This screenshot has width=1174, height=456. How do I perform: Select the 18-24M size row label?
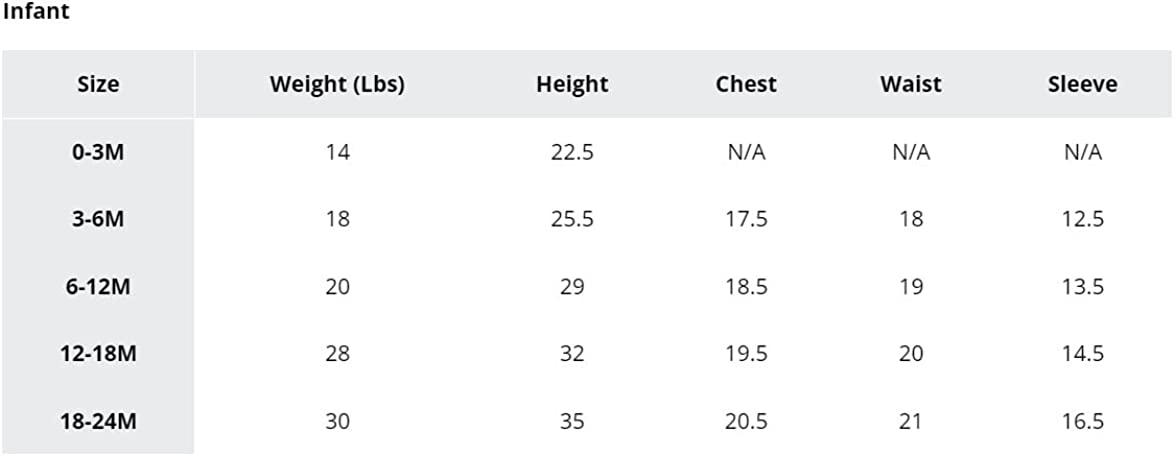(98, 422)
